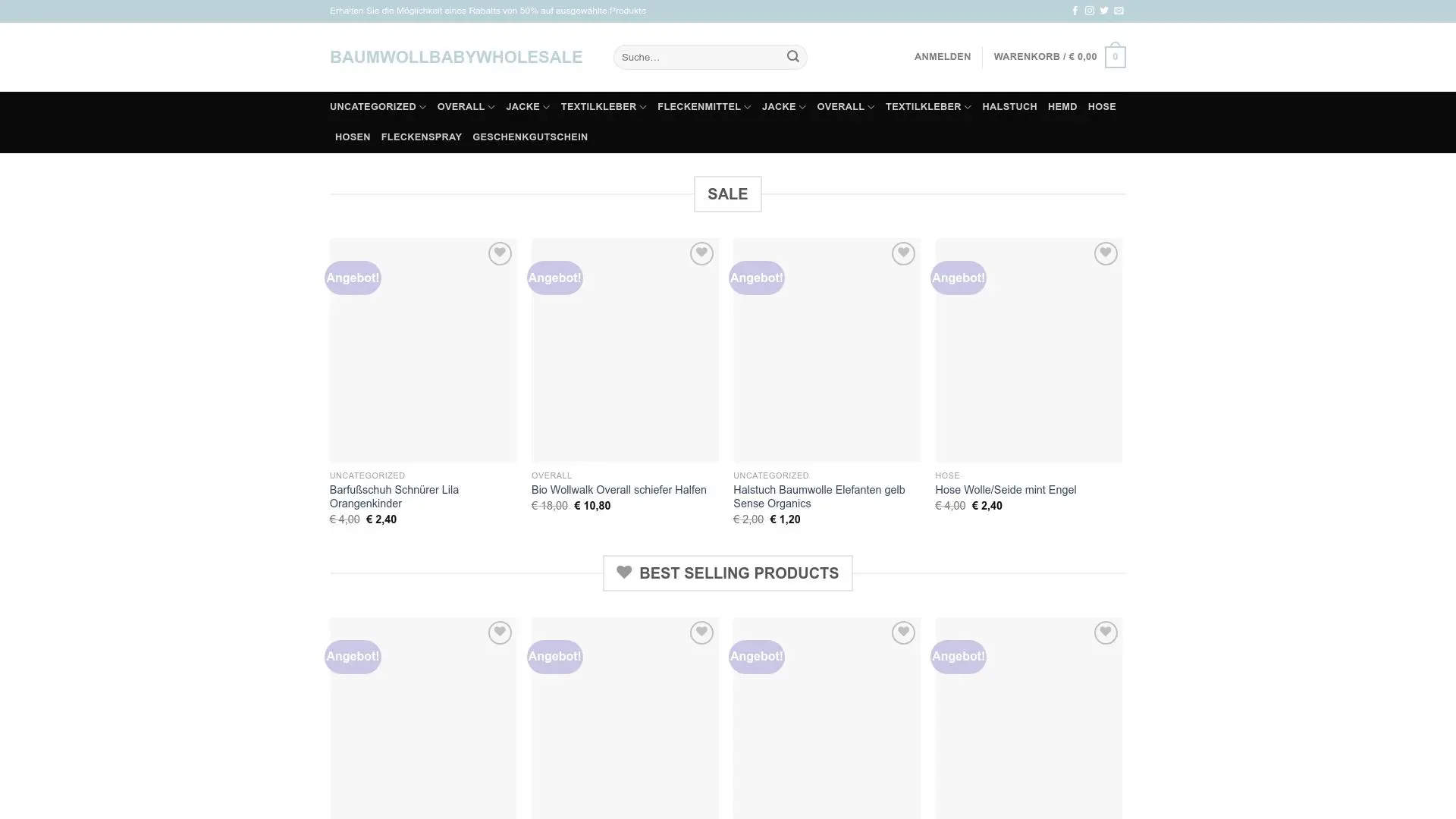Open the shopping cart bag icon
Viewport: 1456px width, 819px height.
[1115, 57]
